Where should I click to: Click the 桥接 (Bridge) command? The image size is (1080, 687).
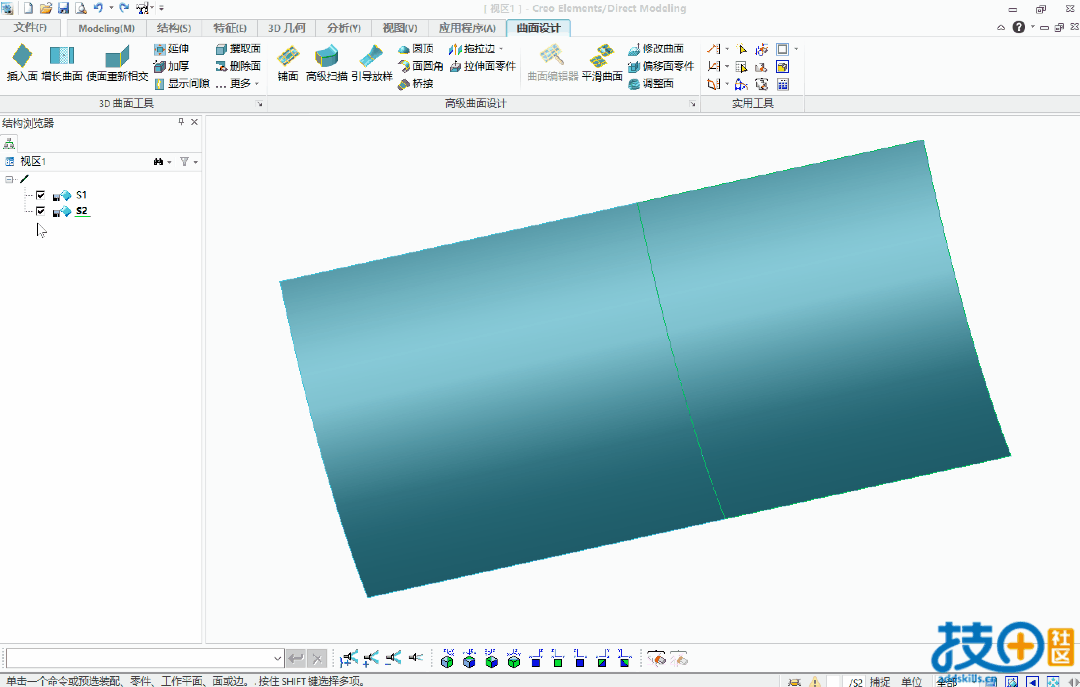click(416, 83)
